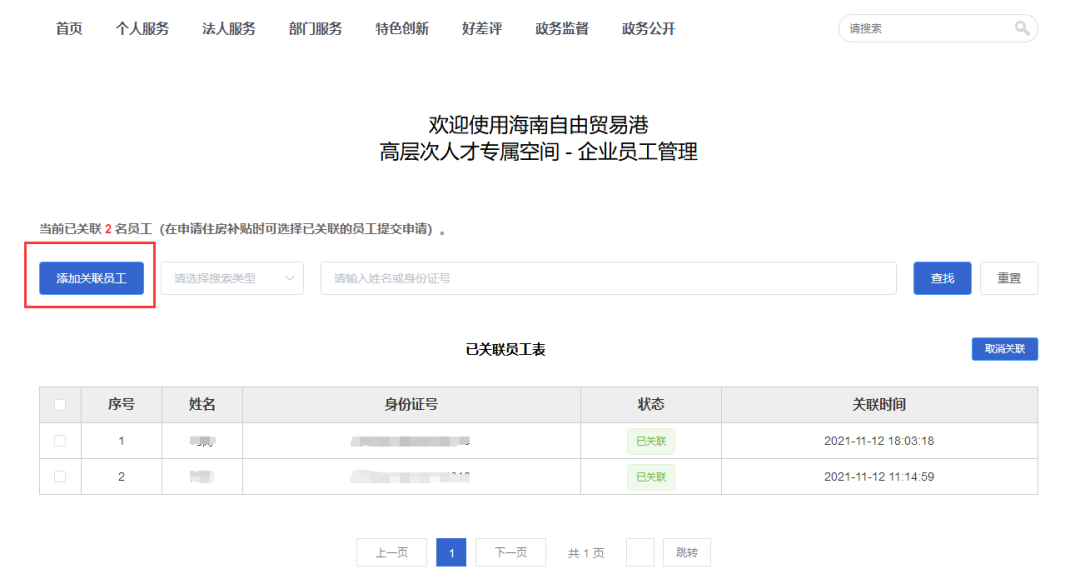Select page 1 in pagination
The height and width of the screenshot is (584, 1080).
(451, 552)
